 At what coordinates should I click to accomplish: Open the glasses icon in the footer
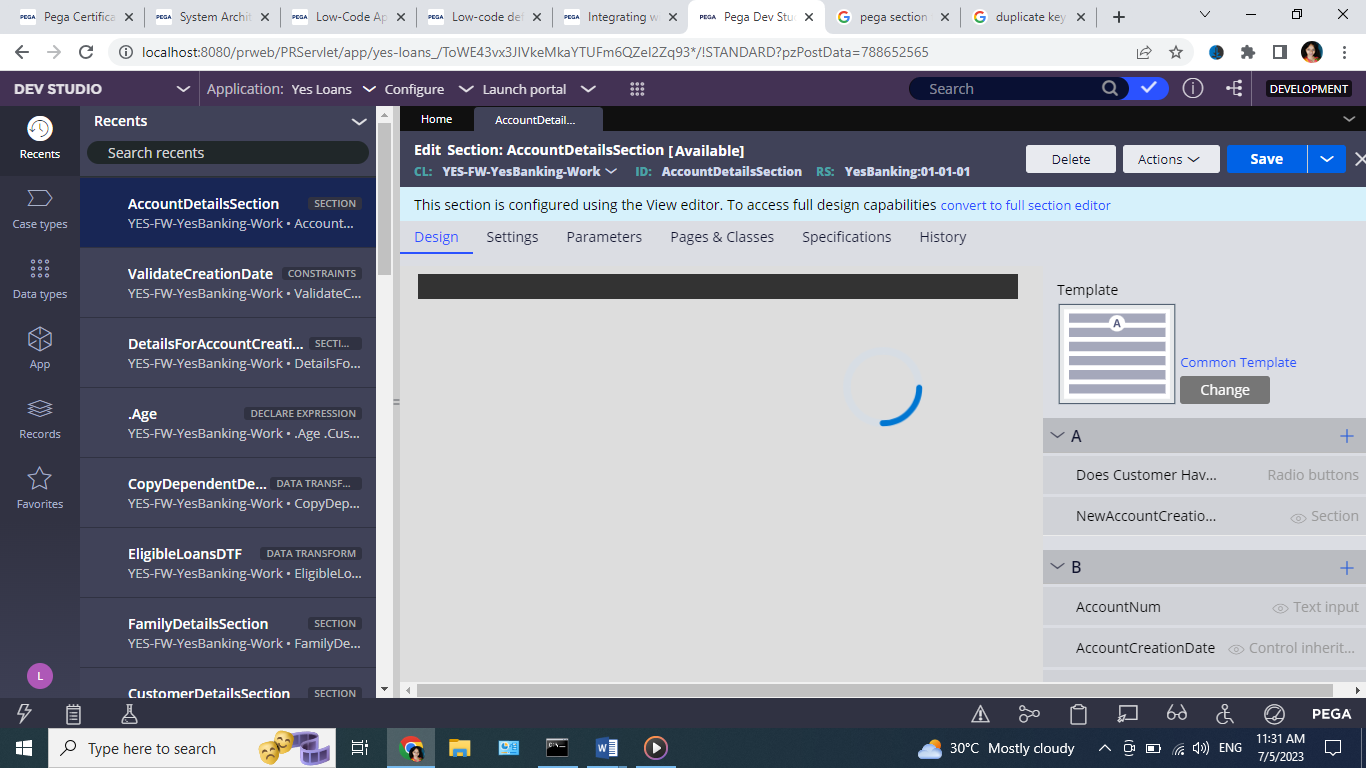coord(1176,714)
